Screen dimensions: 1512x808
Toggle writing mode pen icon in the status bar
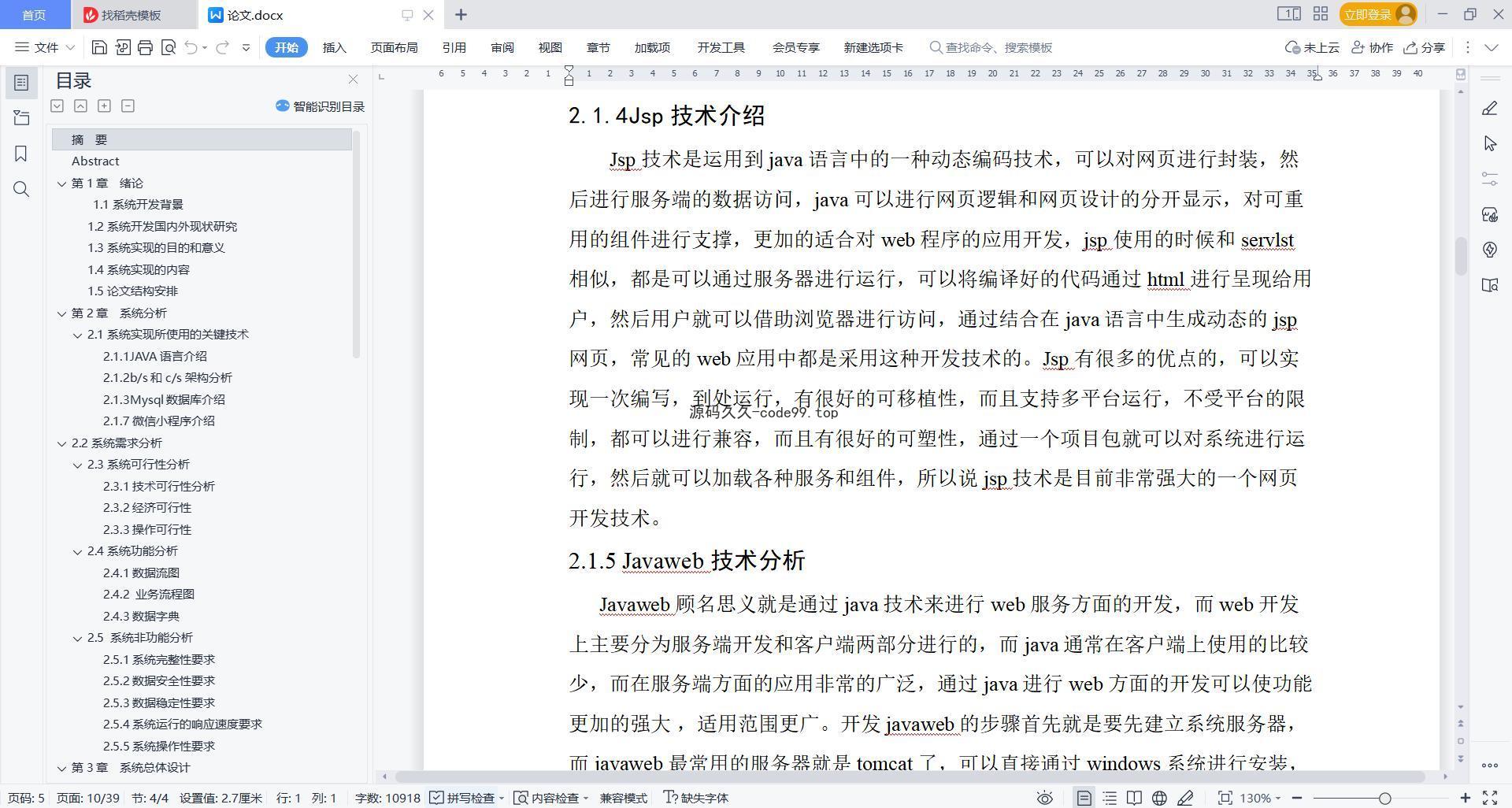tap(1184, 798)
